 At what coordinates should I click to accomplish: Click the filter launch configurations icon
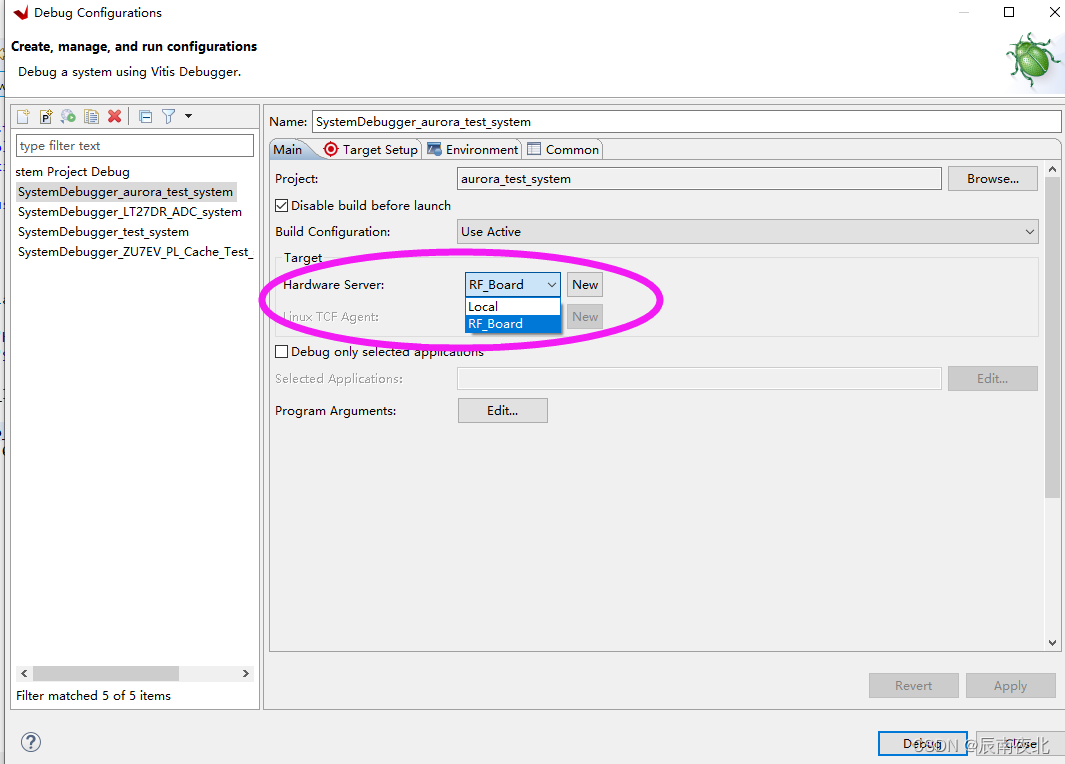tap(168, 116)
